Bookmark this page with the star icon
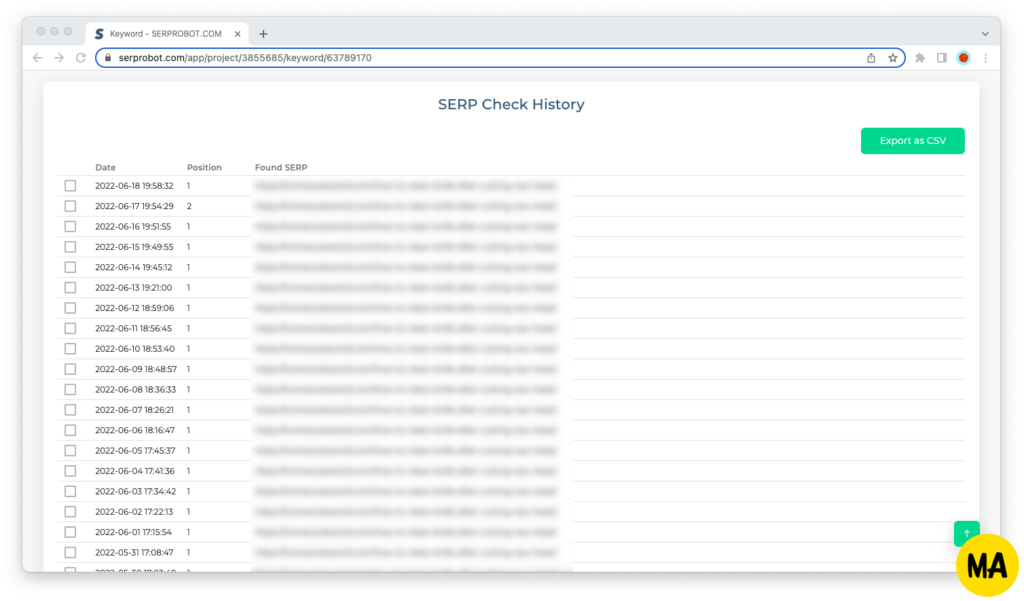Viewport: 1024px width, 601px height. click(x=893, y=58)
